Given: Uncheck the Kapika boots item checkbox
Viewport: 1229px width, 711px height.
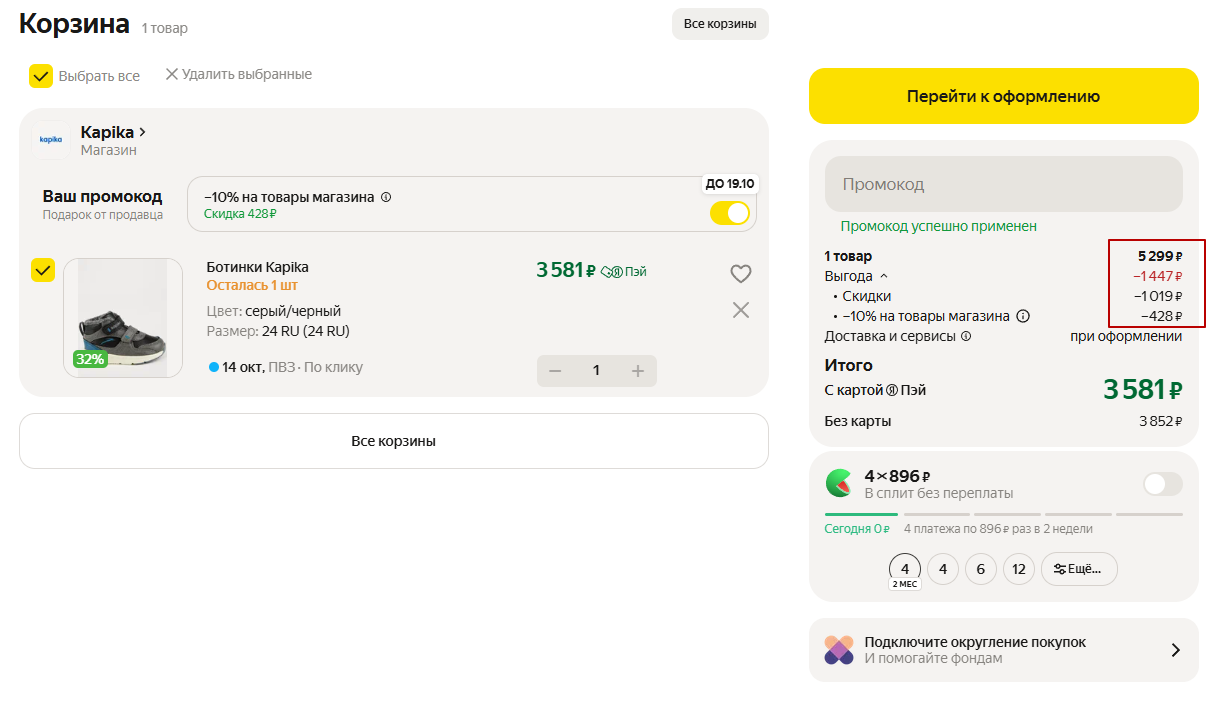Looking at the screenshot, I should click(43, 270).
